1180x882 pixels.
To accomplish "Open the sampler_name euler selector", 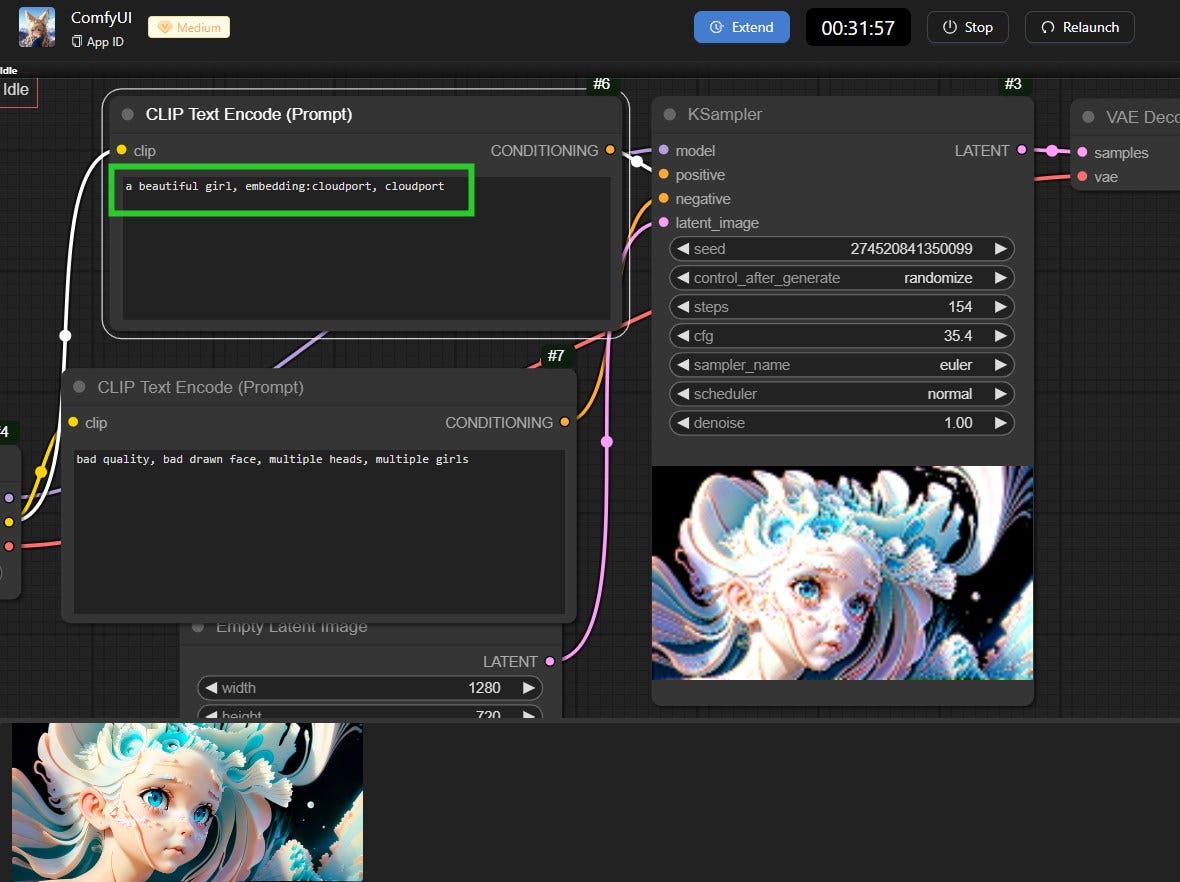I will click(841, 365).
